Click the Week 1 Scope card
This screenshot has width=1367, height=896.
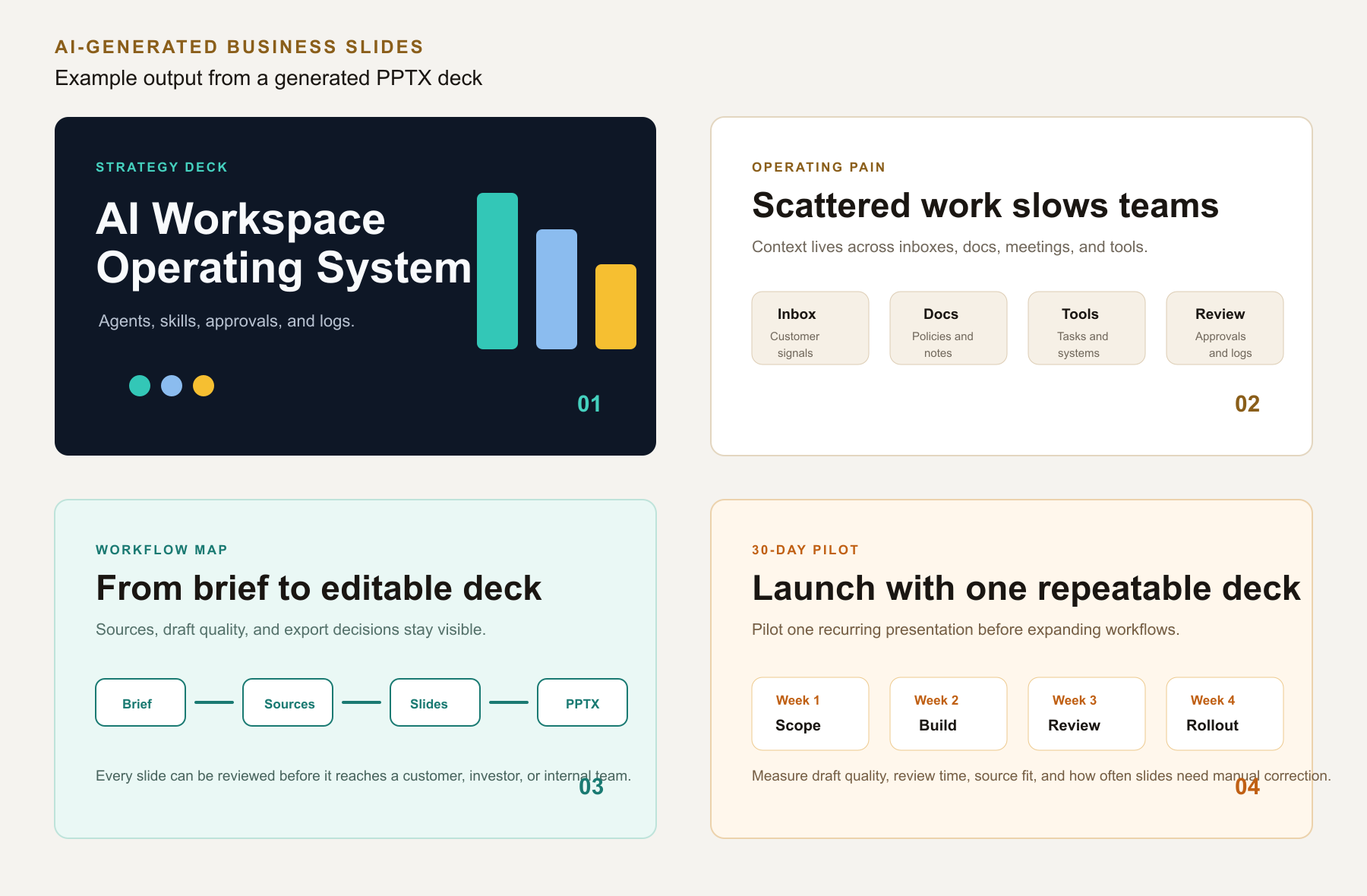click(810, 714)
